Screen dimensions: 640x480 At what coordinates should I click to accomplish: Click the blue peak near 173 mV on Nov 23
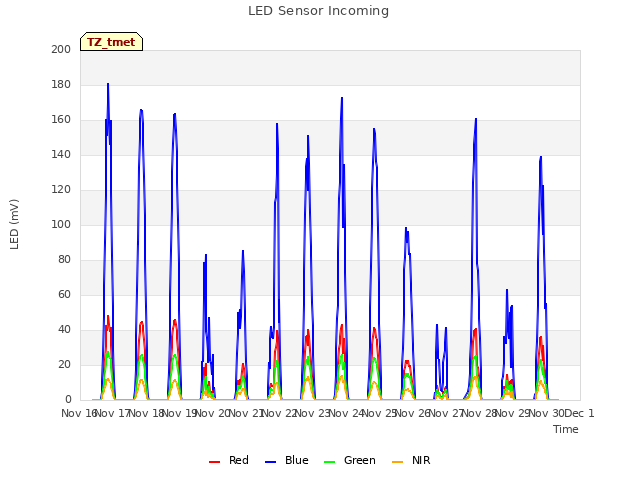point(342,98)
